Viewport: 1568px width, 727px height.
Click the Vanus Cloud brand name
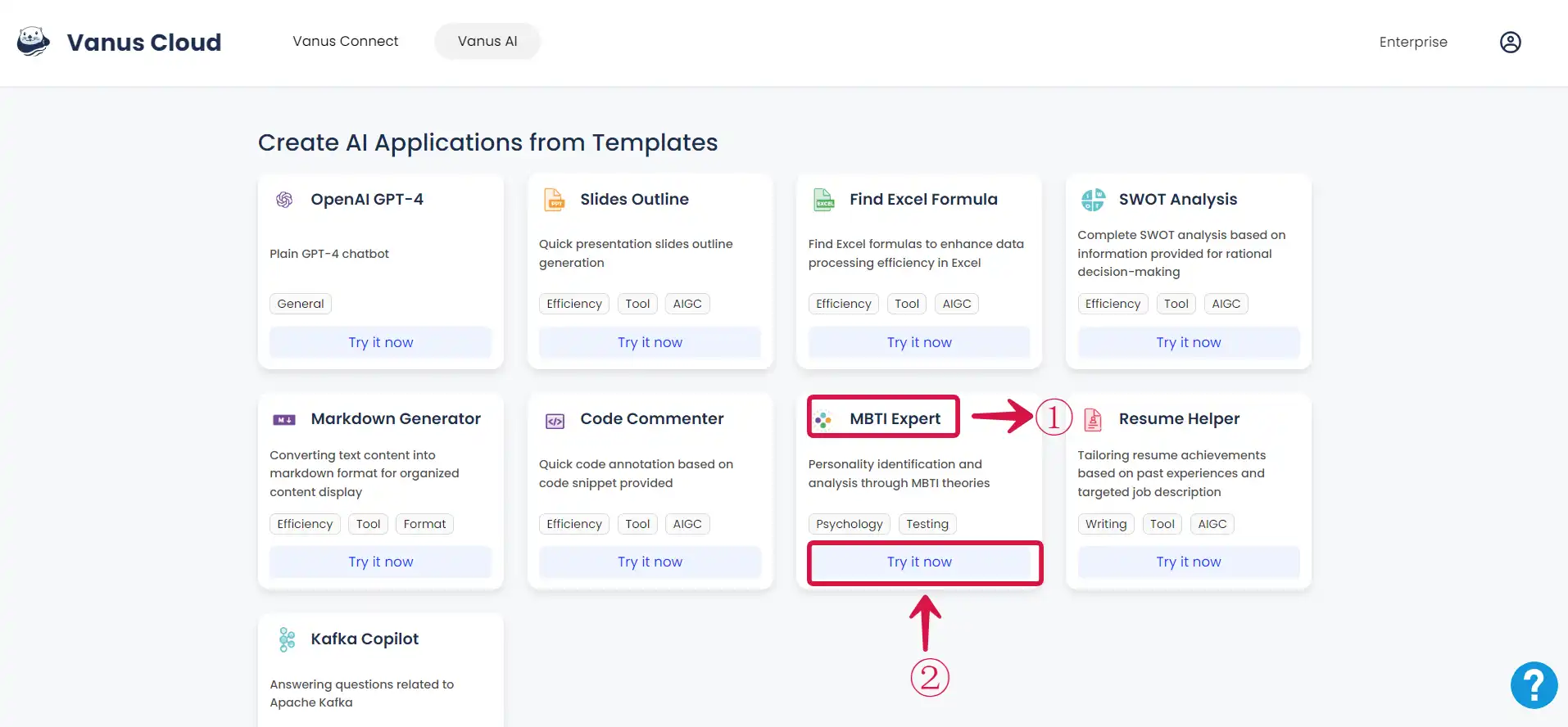pyautogui.click(x=144, y=42)
